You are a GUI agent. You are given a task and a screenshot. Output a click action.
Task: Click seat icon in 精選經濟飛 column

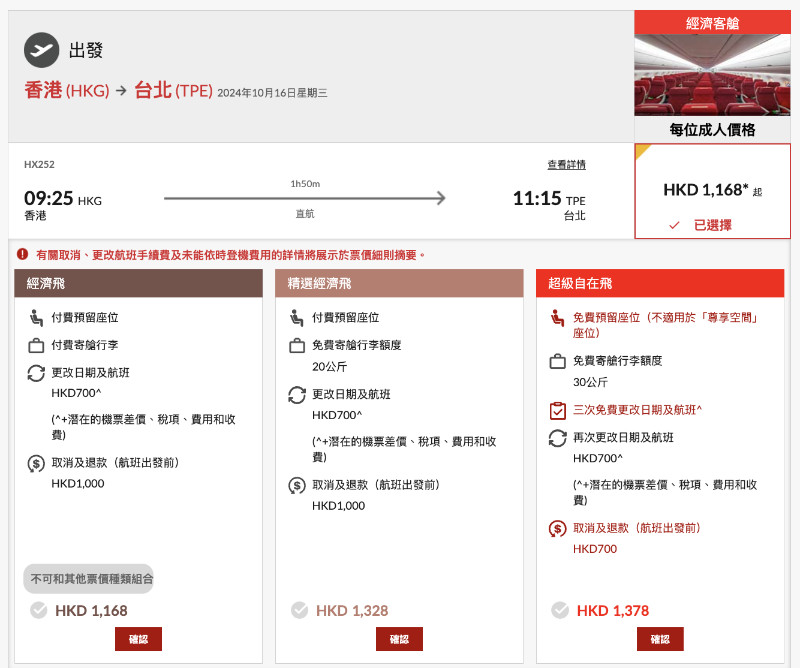coord(296,317)
